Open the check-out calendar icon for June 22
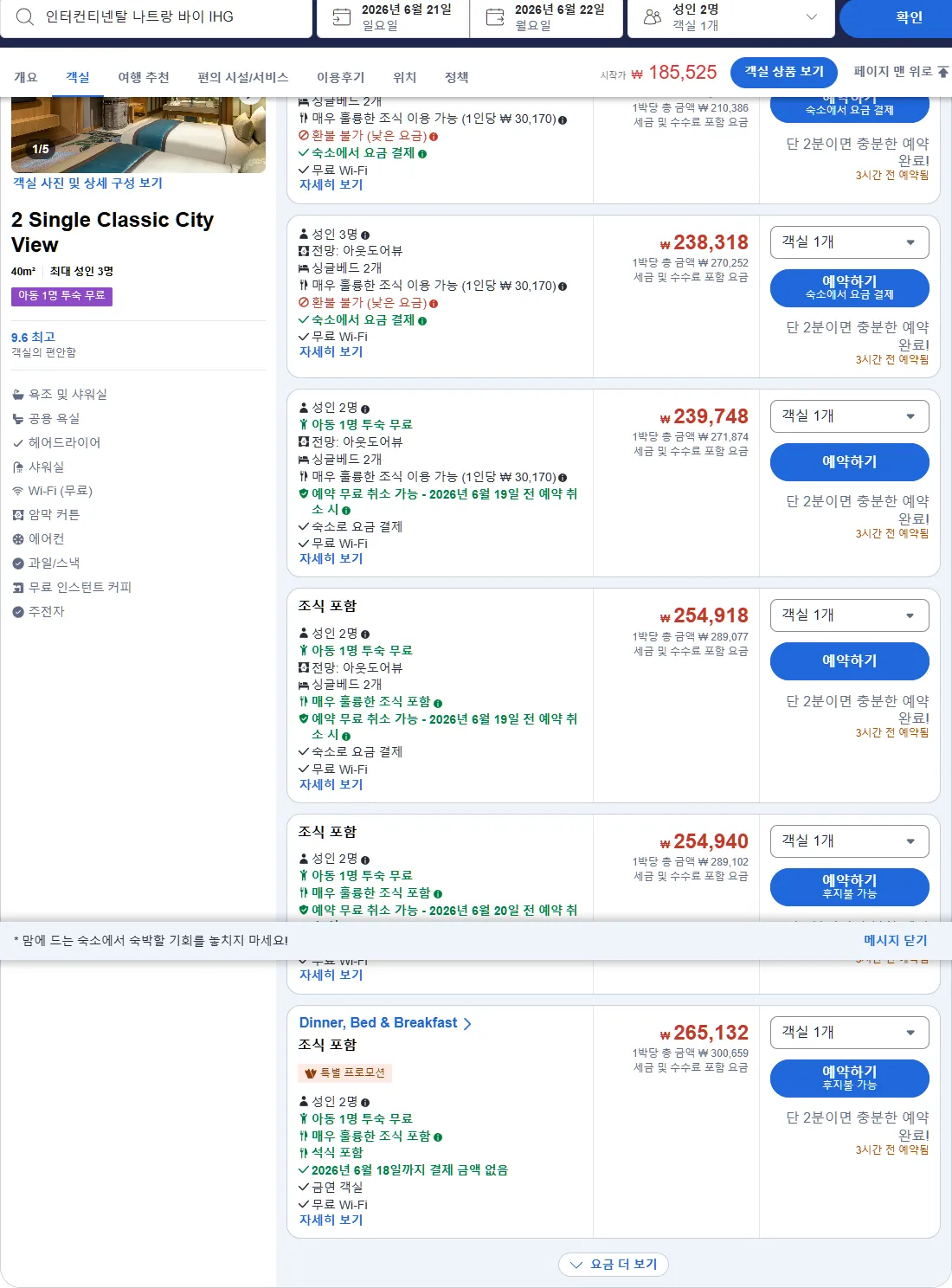This screenshot has width=952, height=1288. tap(495, 16)
